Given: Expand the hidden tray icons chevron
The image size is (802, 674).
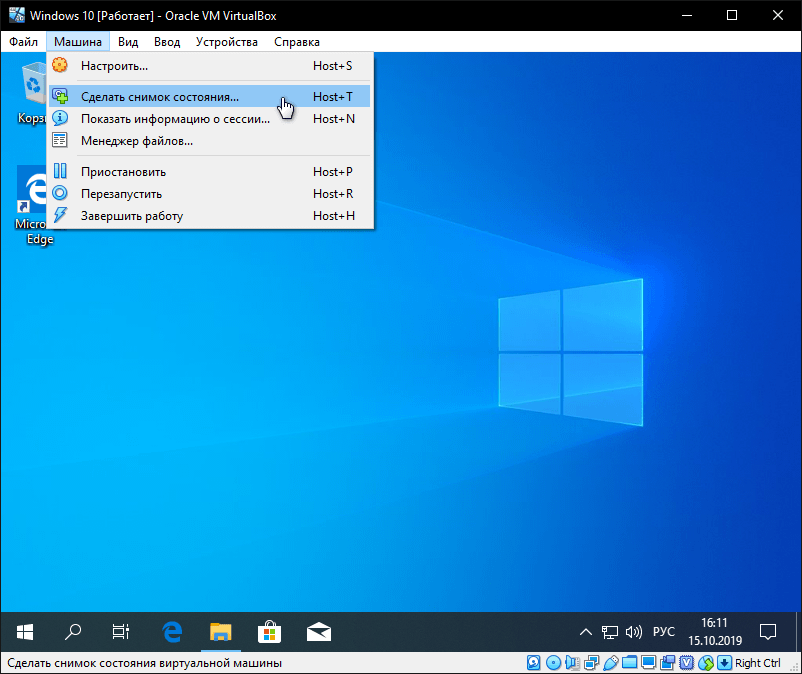Looking at the screenshot, I should pos(587,633).
